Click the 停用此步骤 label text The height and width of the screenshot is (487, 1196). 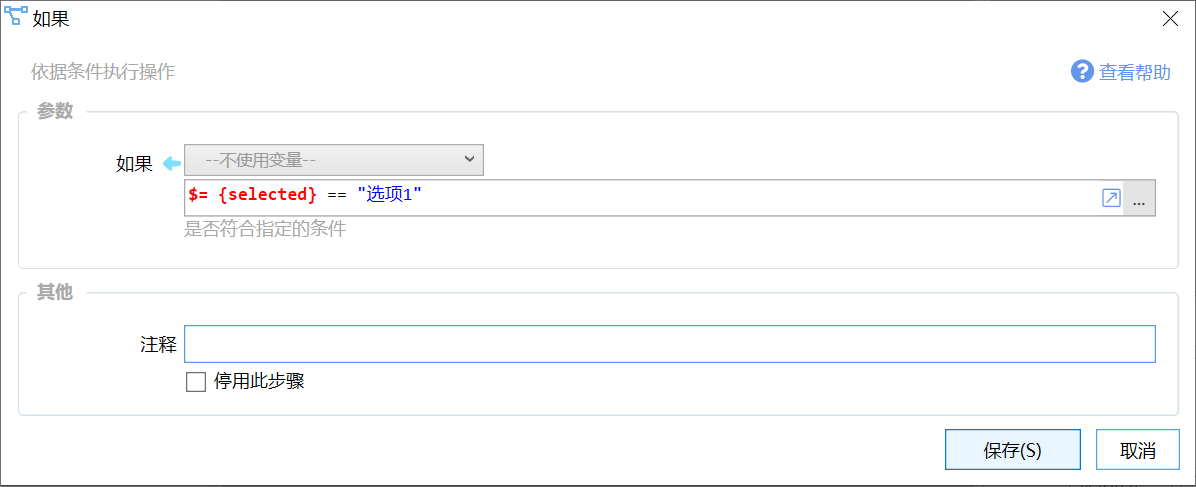[x=259, y=382]
